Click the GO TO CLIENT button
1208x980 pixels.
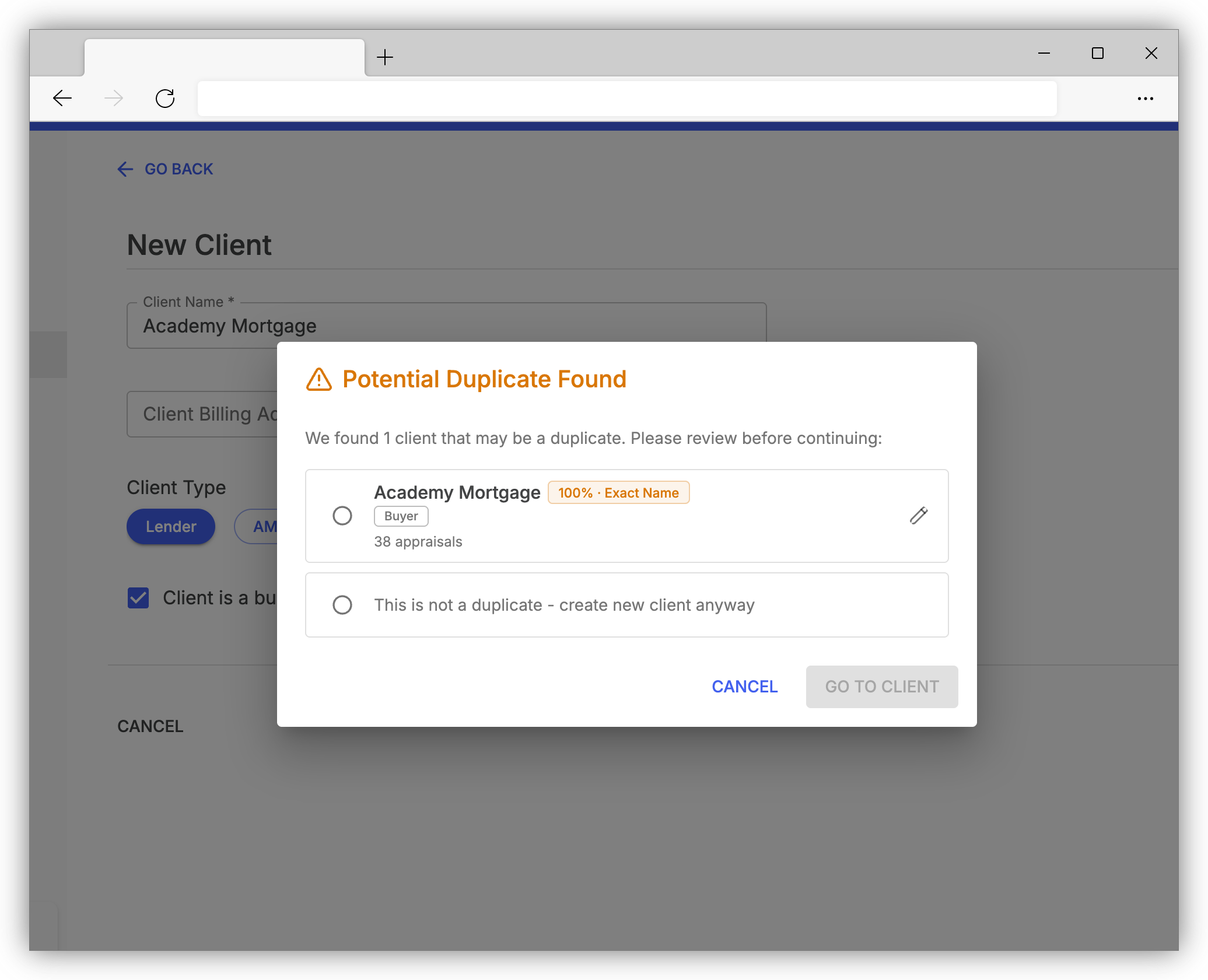click(881, 687)
